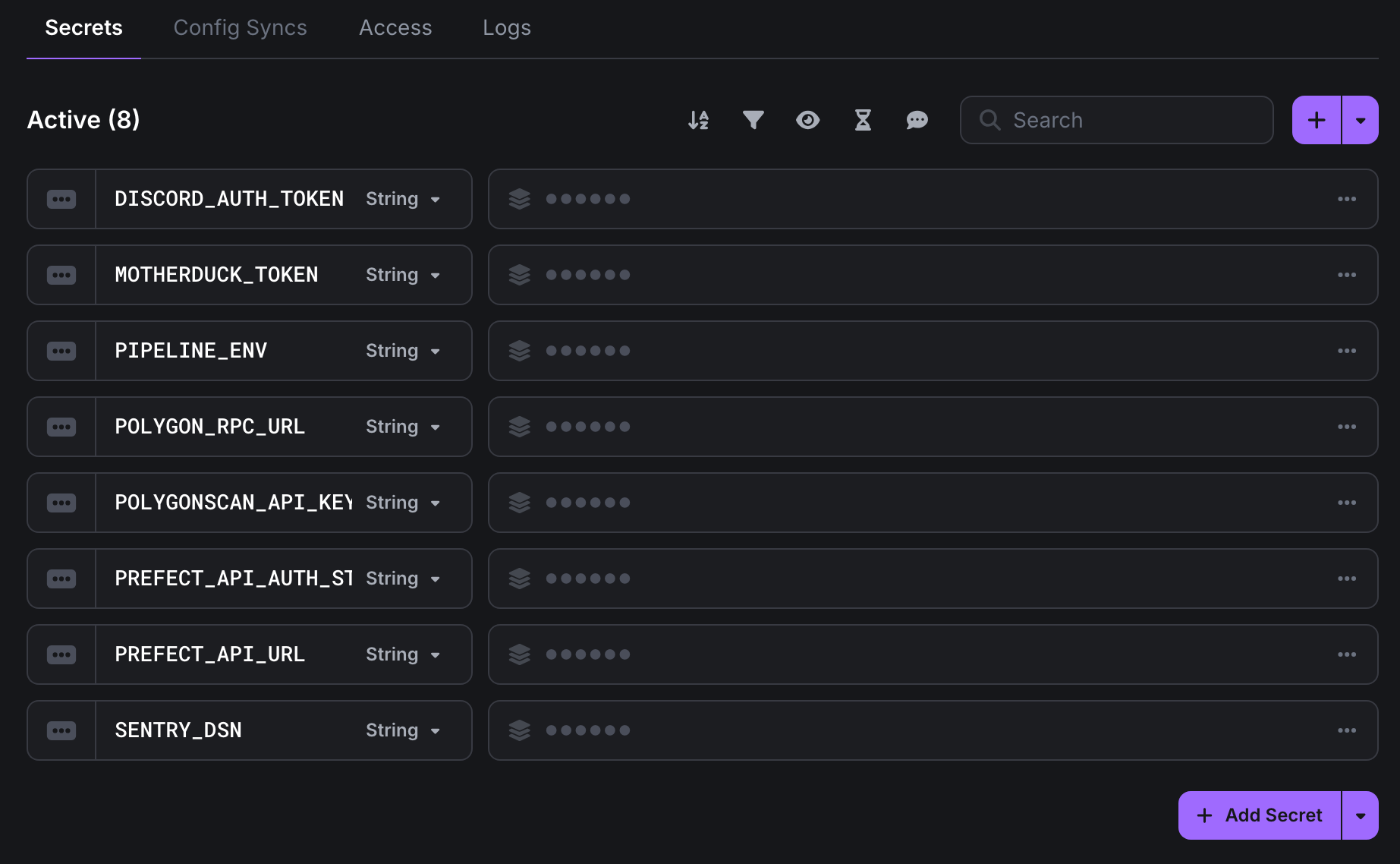1400x864 pixels.
Task: Open the String type dropdown for PIPELINE_ENV
Action: 403,351
